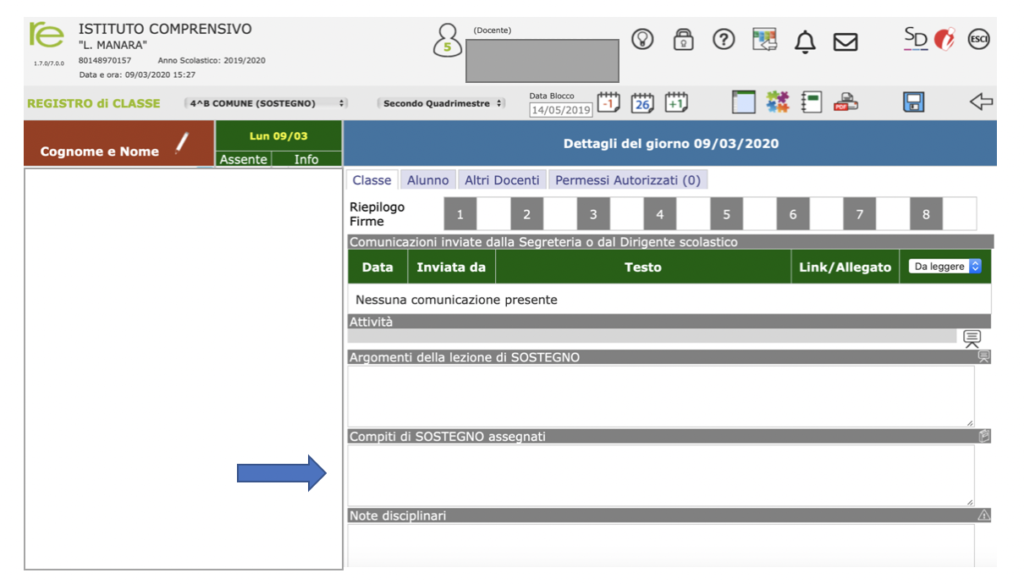Switch to the Classe tab
The height and width of the screenshot is (584, 1024).
pyautogui.click(x=372, y=180)
